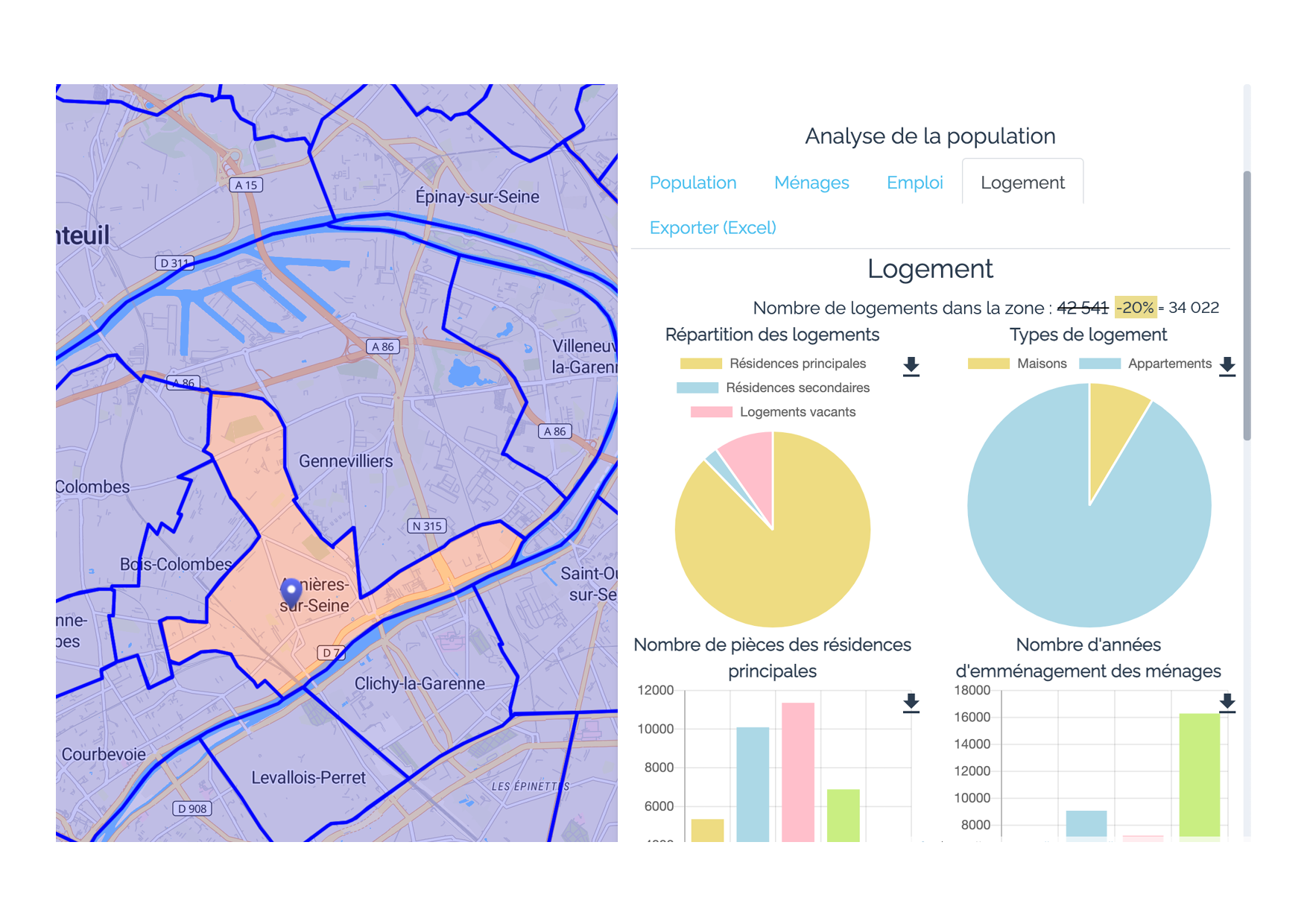Switch to the Population tab
The height and width of the screenshot is (924, 1307).
pos(692,183)
